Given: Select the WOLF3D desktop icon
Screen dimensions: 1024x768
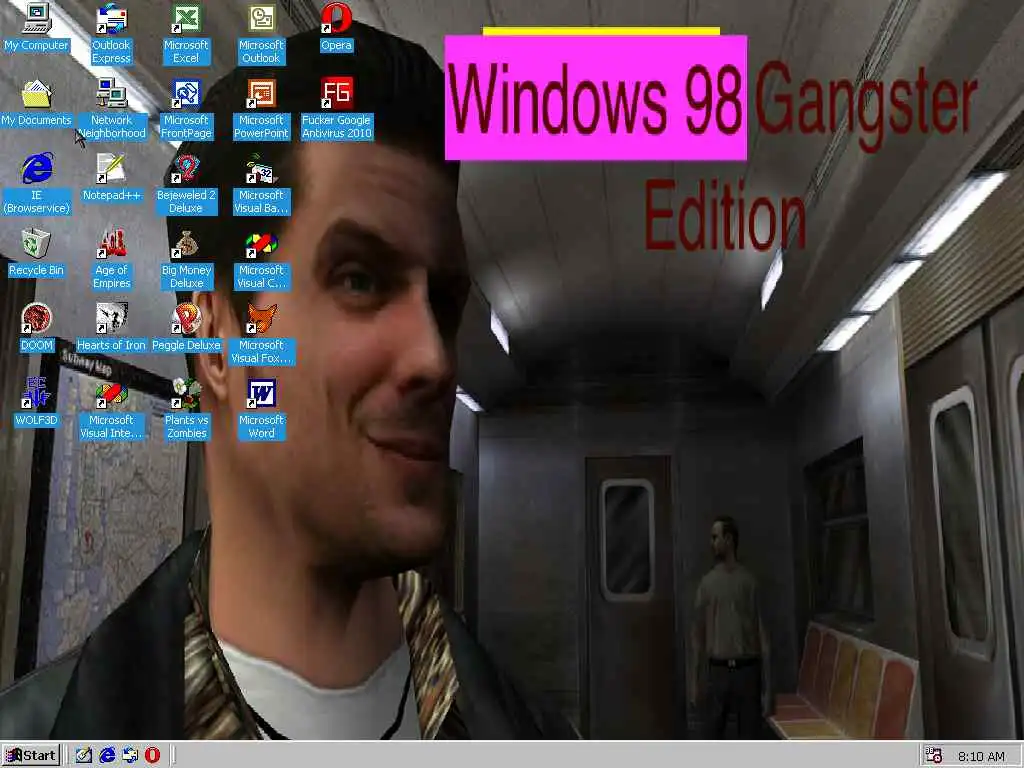Looking at the screenshot, I should 37,403.
